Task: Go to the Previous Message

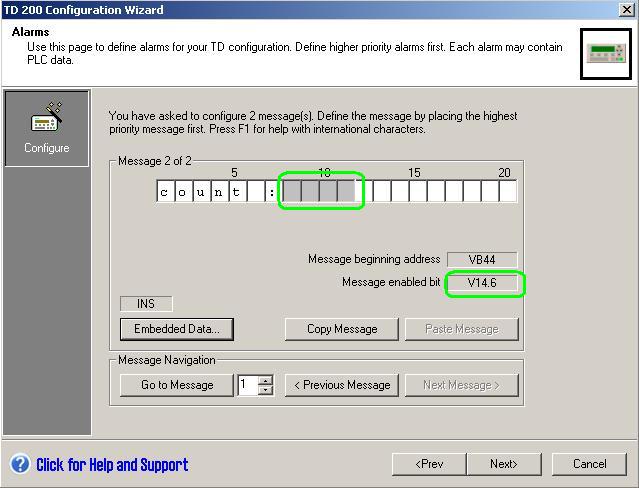Action: (342, 385)
